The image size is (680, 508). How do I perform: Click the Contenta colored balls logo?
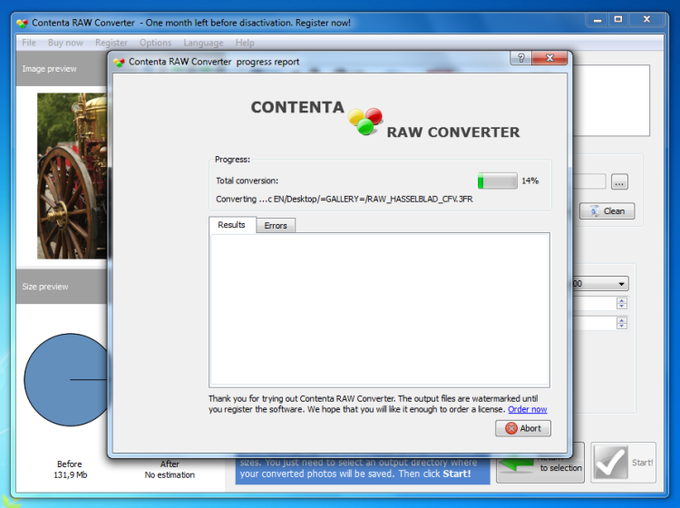[x=366, y=121]
